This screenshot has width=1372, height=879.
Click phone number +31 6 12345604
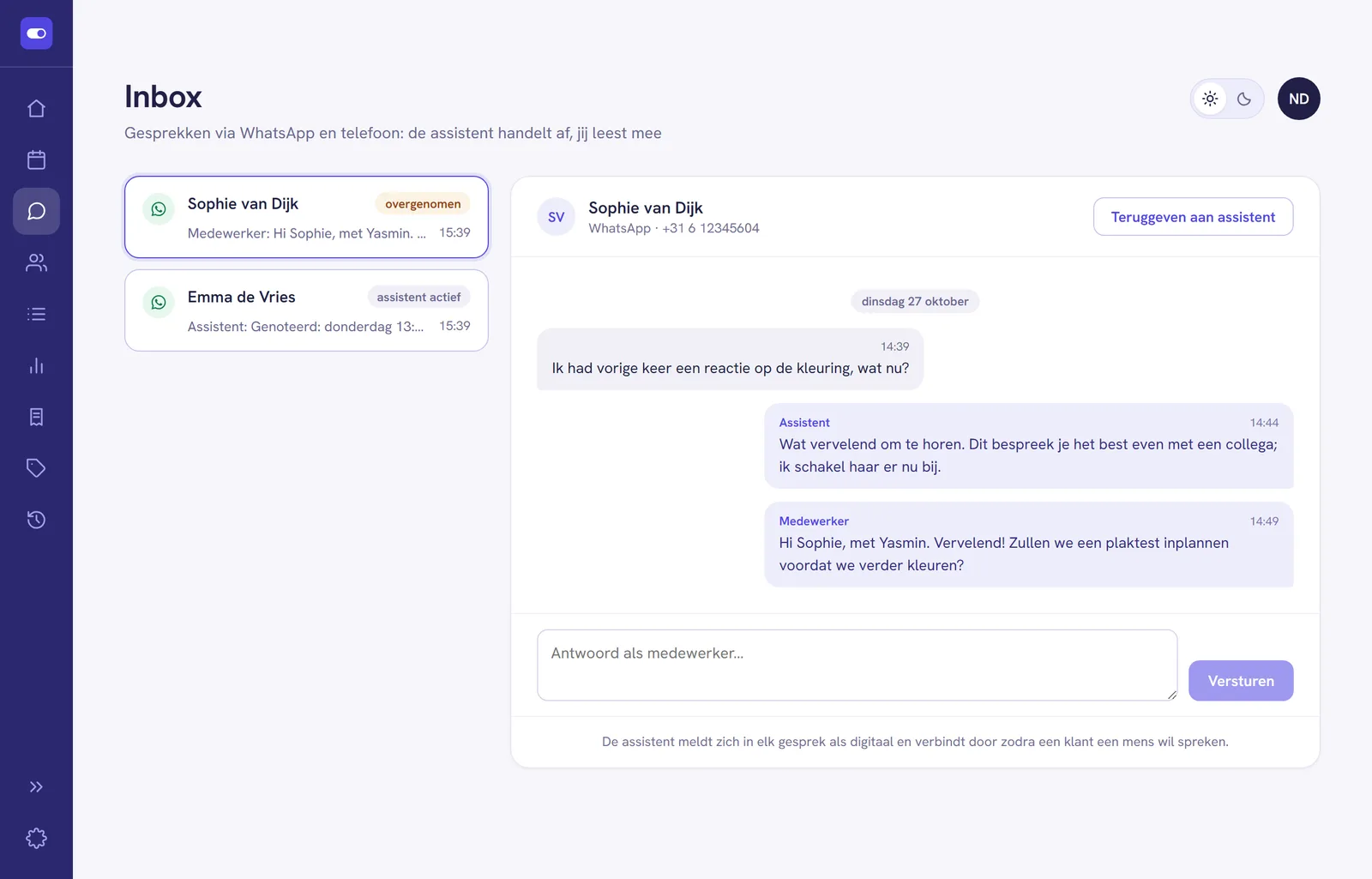click(711, 228)
